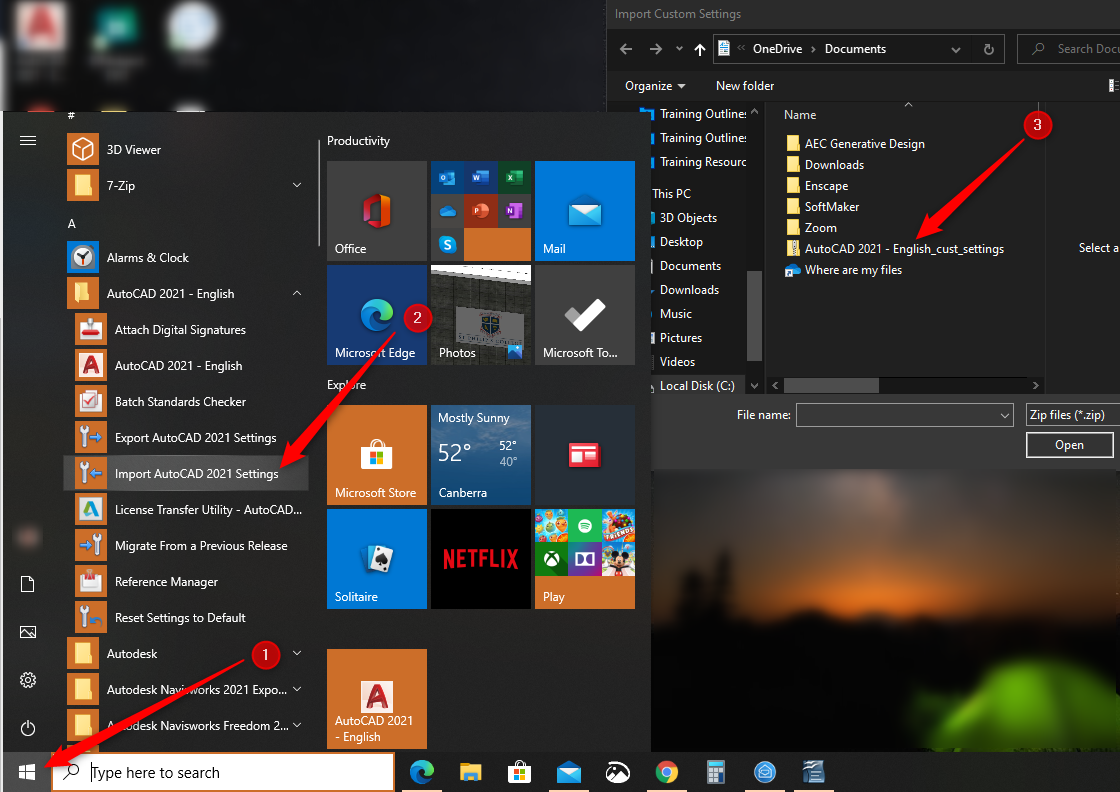1120x792 pixels.
Task: Open the Canberra weather tile
Action: click(x=481, y=455)
